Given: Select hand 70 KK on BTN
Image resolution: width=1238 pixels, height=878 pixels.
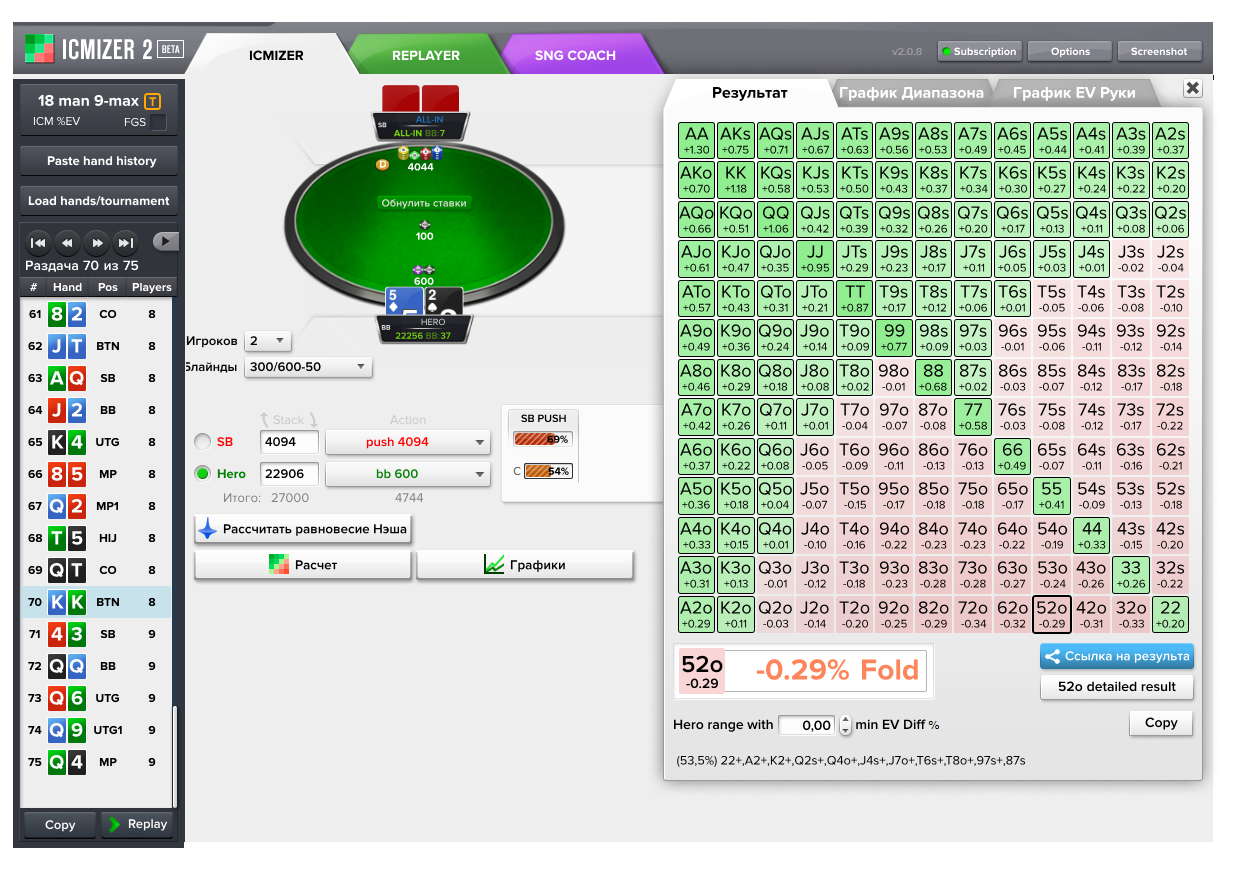Looking at the screenshot, I should pyautogui.click(x=97, y=602).
